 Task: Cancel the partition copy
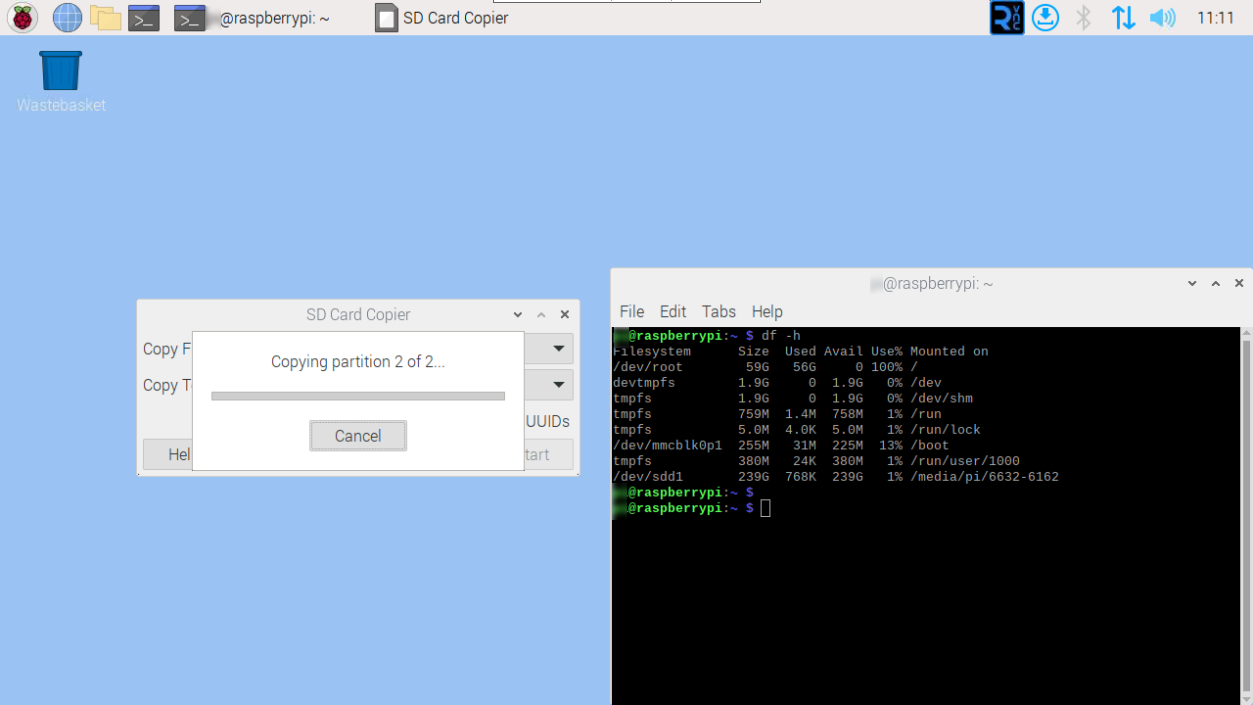[357, 436]
